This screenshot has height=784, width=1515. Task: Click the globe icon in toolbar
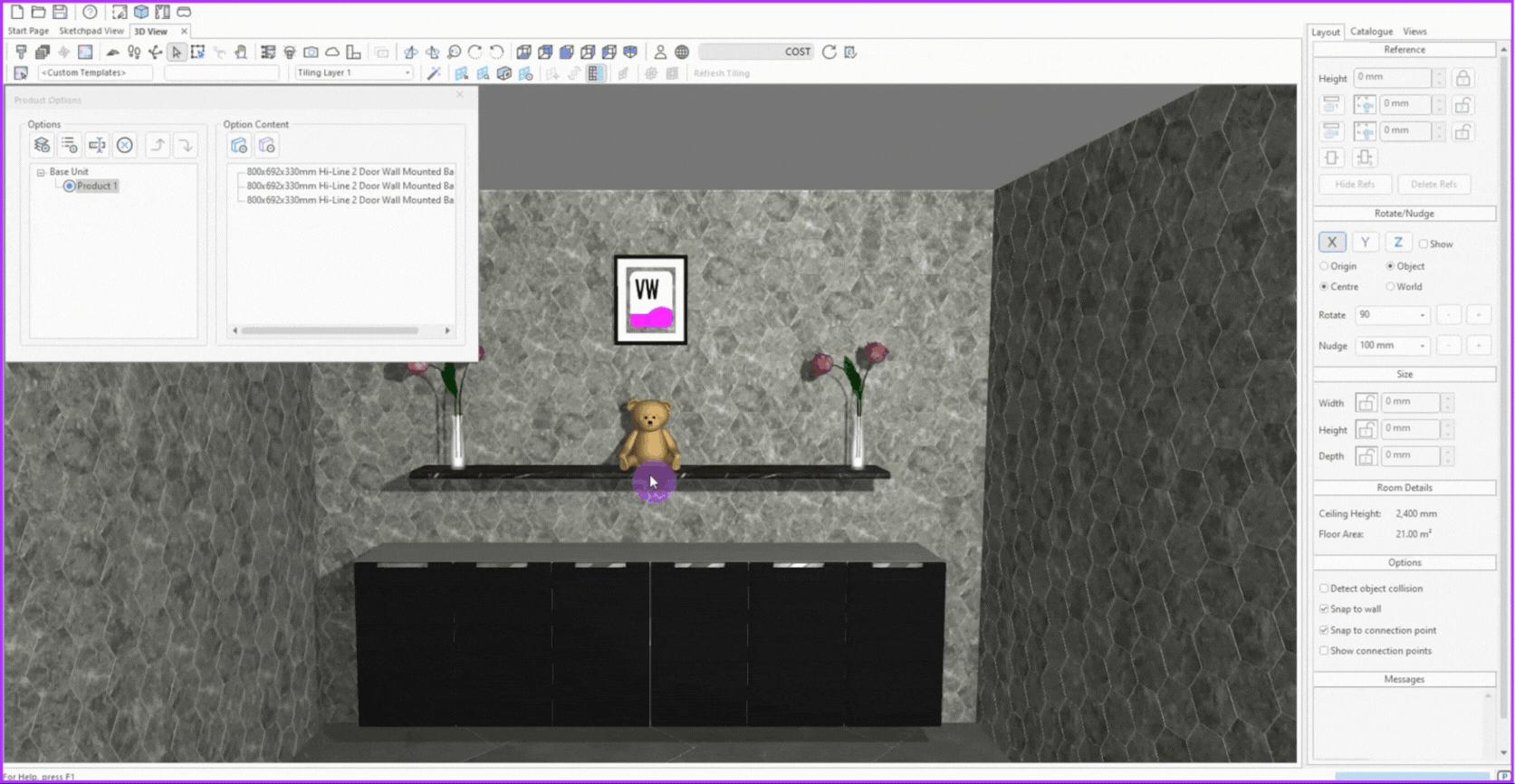[x=682, y=53]
